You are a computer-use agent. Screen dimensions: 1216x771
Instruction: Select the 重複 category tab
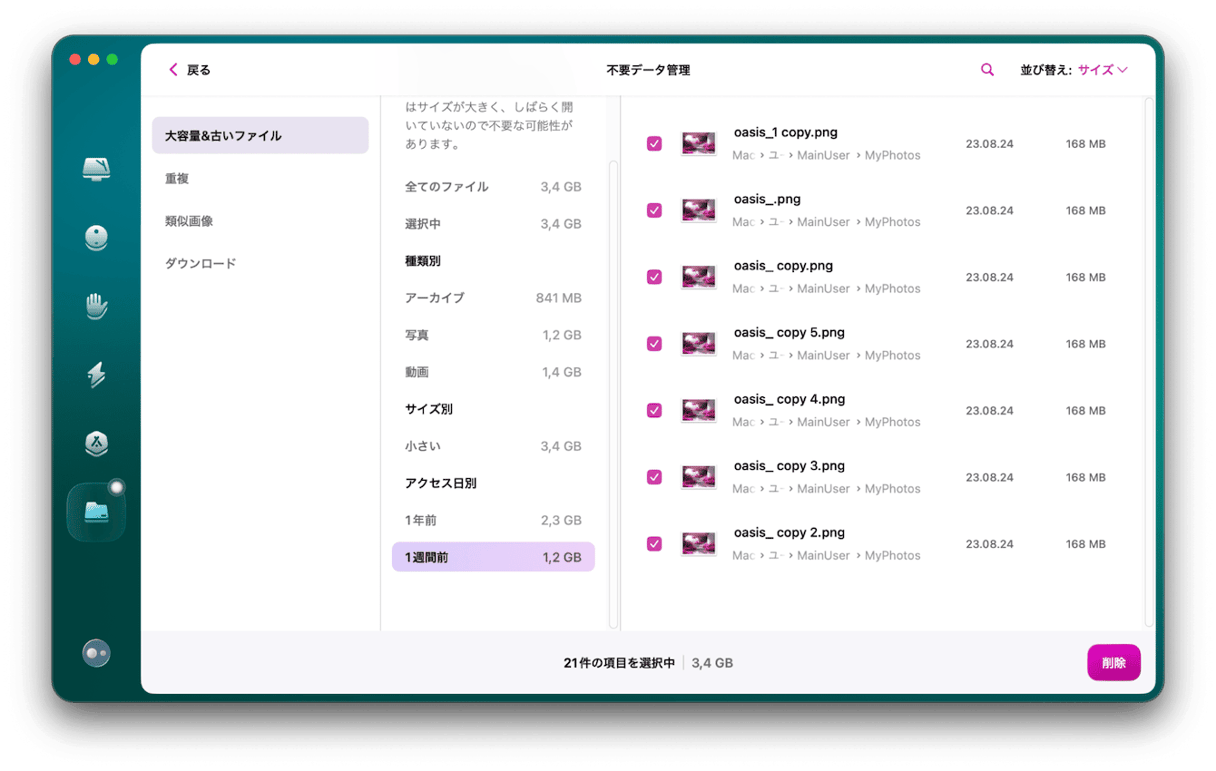coord(177,178)
